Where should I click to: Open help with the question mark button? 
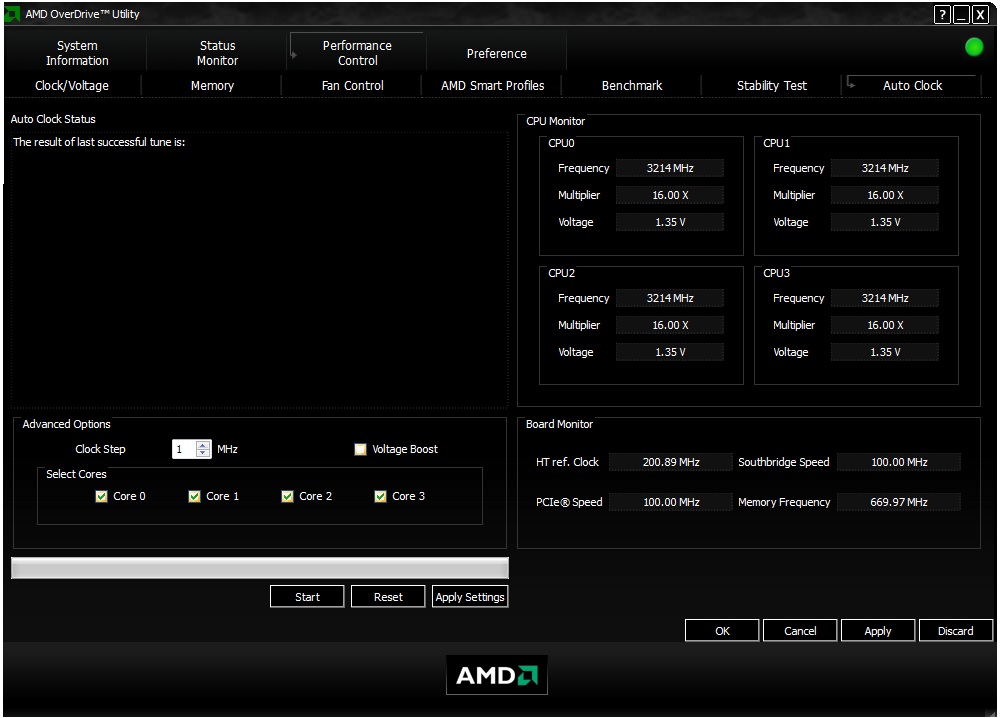[x=942, y=15]
